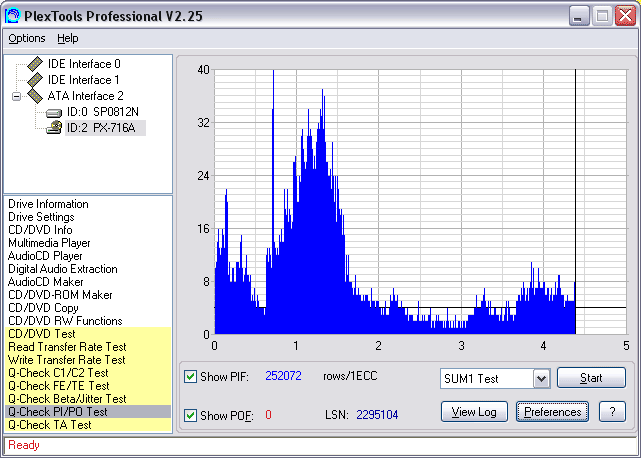Open CD/DVD RW Functions
This screenshot has width=641, height=458.
pyautogui.click(x=65, y=321)
